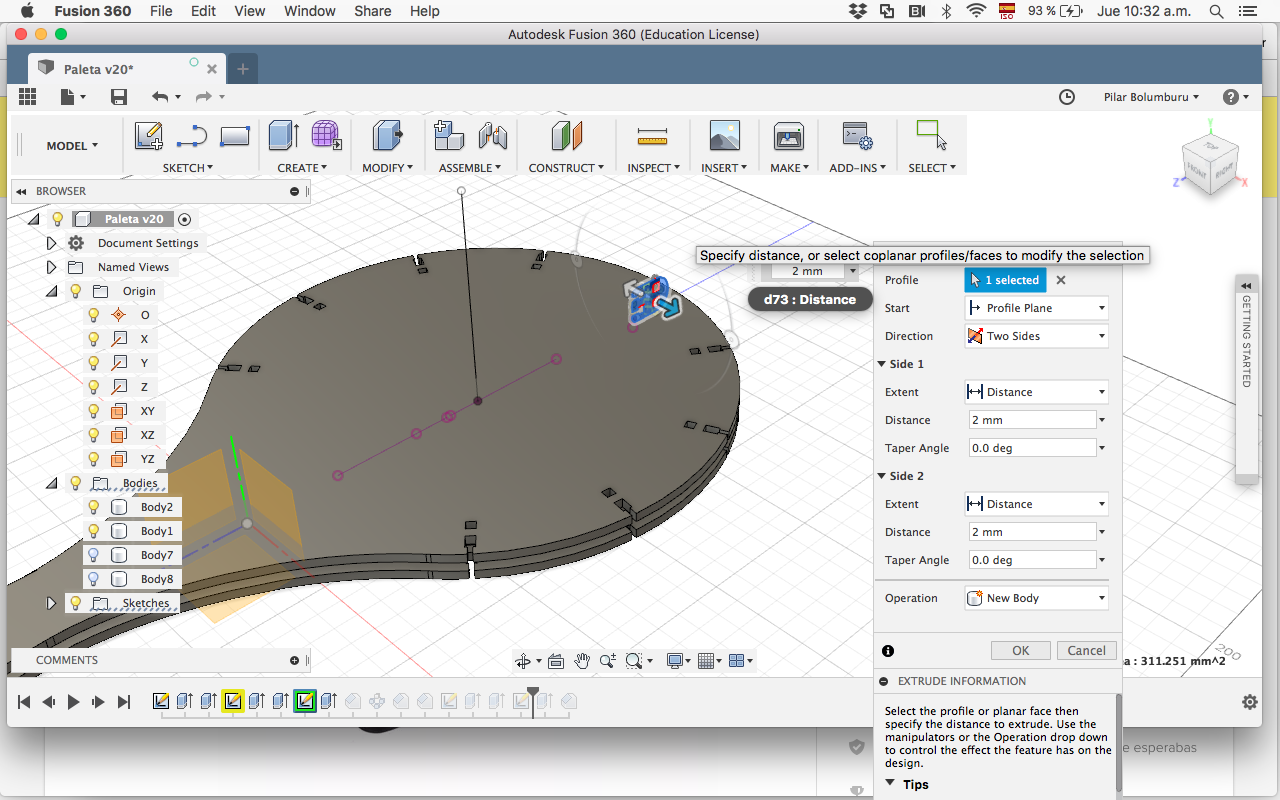This screenshot has width=1280, height=800.
Task: Collapse the Side 1 section
Action: 882,364
